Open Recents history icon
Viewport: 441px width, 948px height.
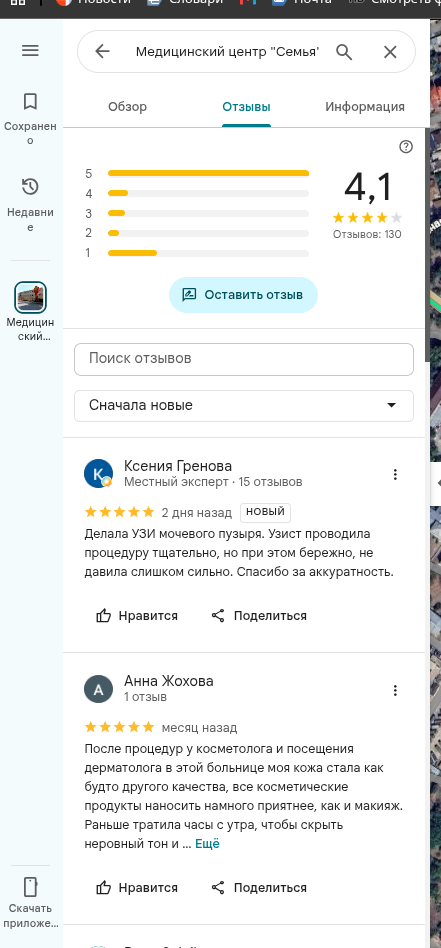[30, 187]
